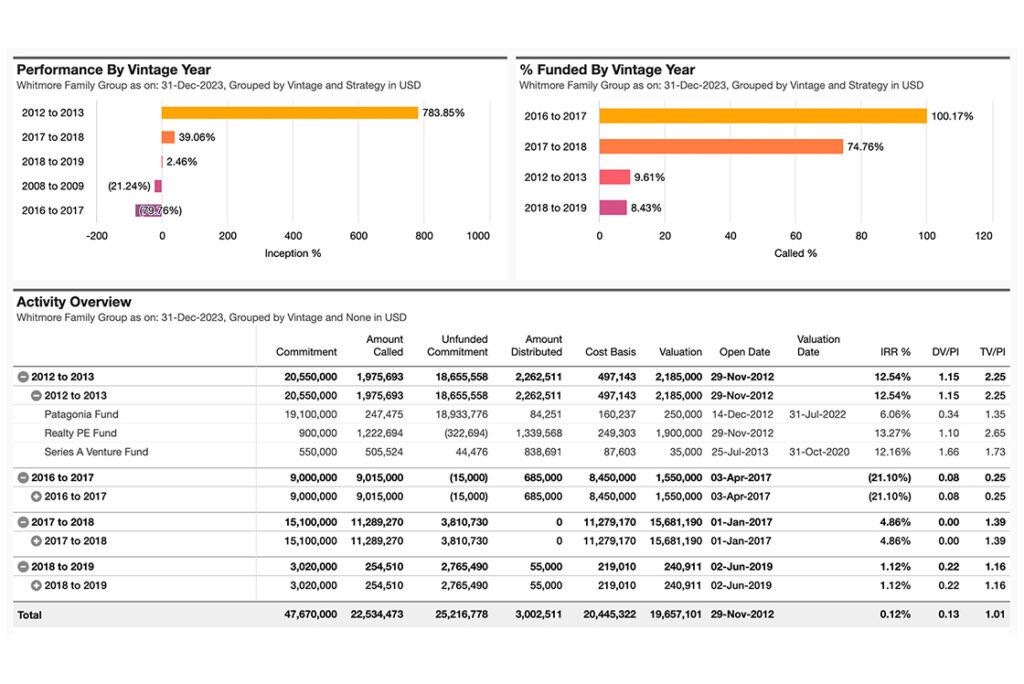The height and width of the screenshot is (684, 1024).
Task: Collapse the top-level 2017 to 2018 group
Action: click(22, 523)
